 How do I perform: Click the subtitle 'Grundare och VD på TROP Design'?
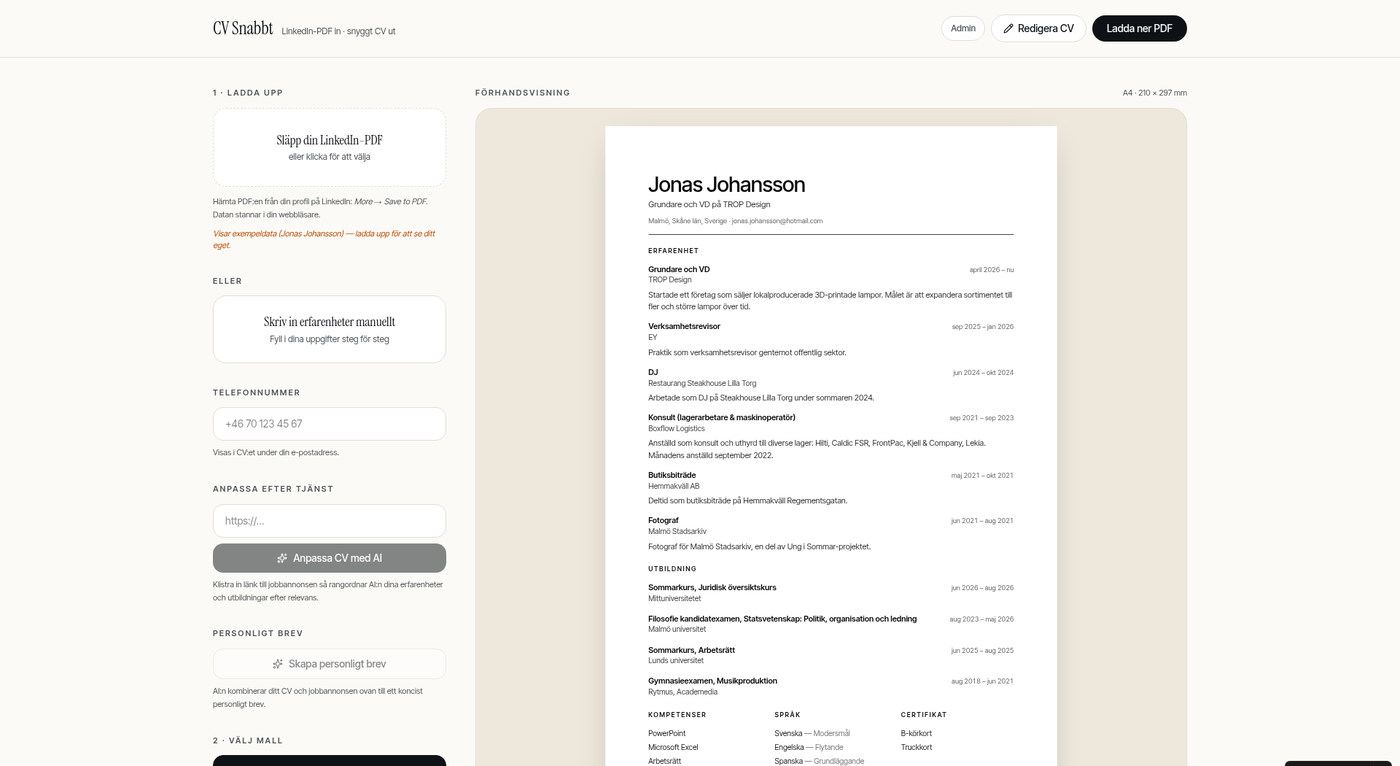[709, 204]
